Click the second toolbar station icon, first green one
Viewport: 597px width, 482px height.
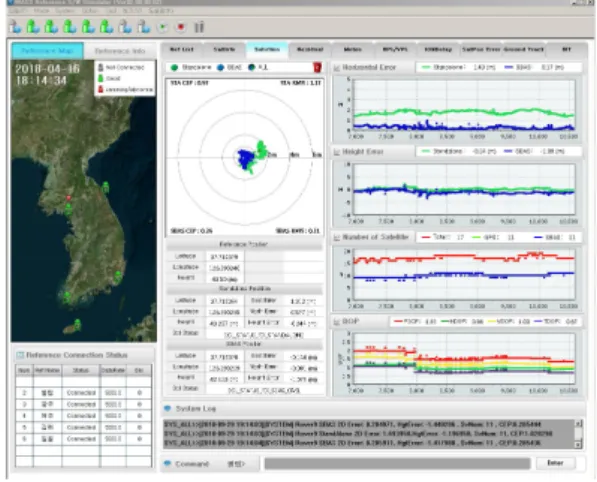pos(33,27)
